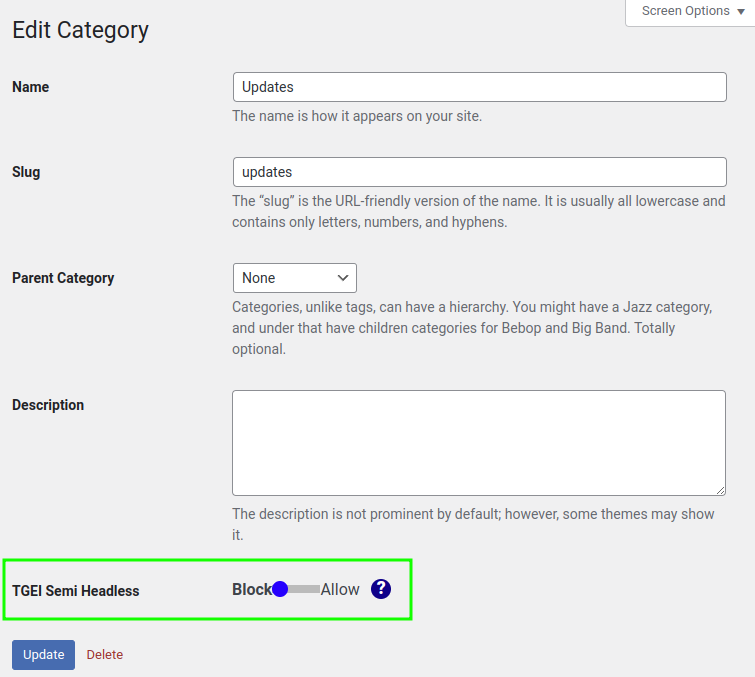The height and width of the screenshot is (677, 755).
Task: Open the TGEI Semi Headless help icon
Action: point(380,589)
